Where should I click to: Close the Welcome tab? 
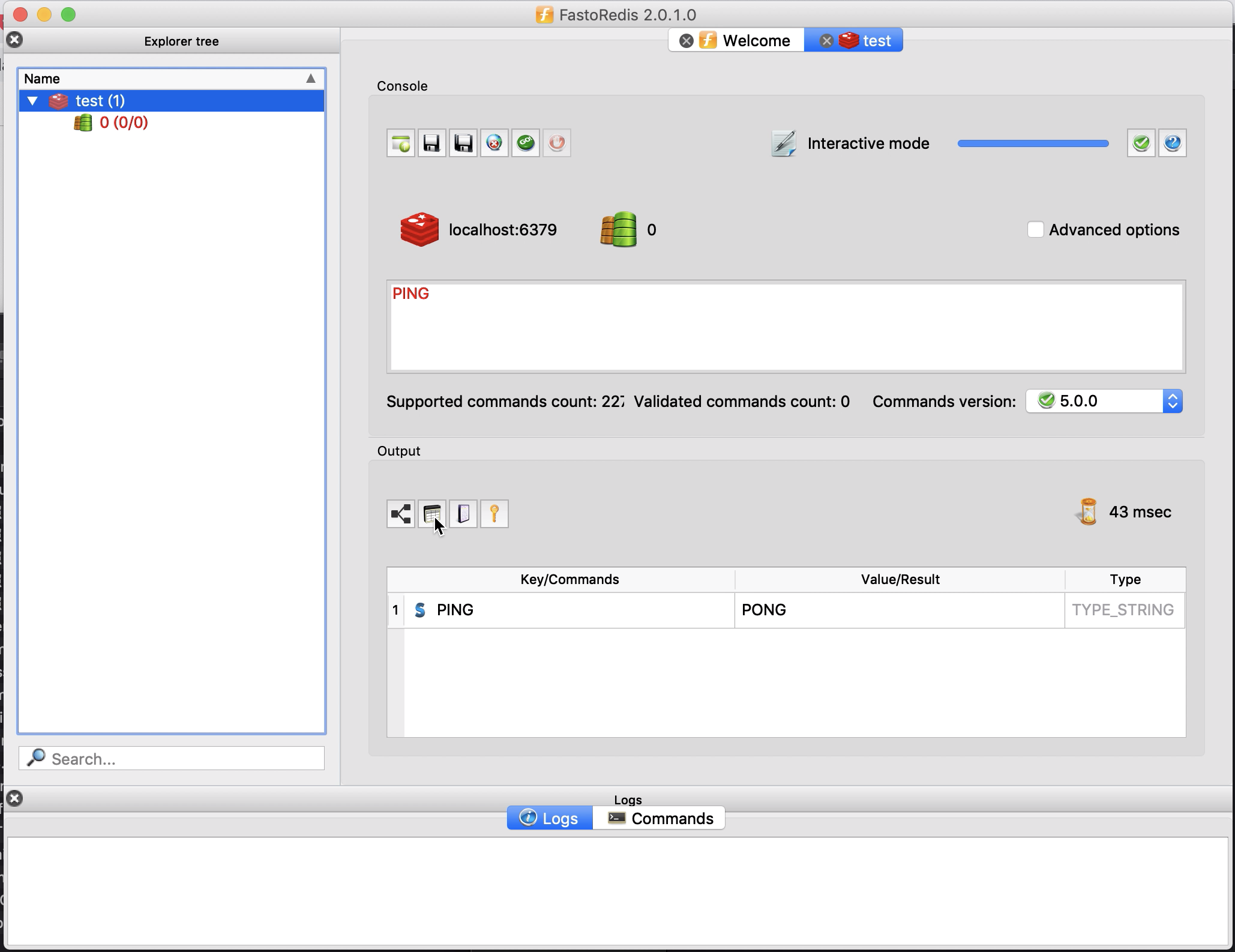[x=687, y=41]
